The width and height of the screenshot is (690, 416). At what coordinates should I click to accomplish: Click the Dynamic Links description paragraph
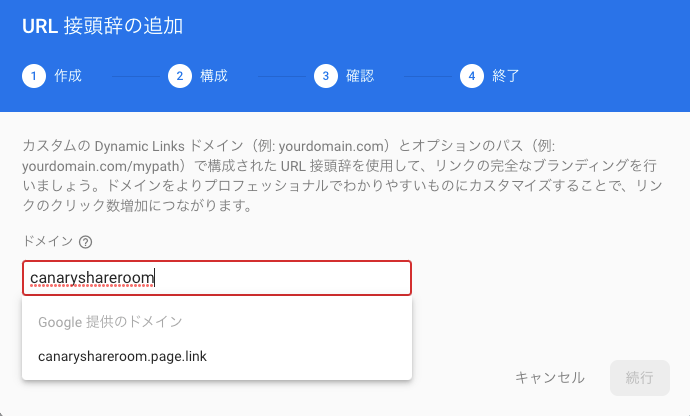click(x=342, y=175)
